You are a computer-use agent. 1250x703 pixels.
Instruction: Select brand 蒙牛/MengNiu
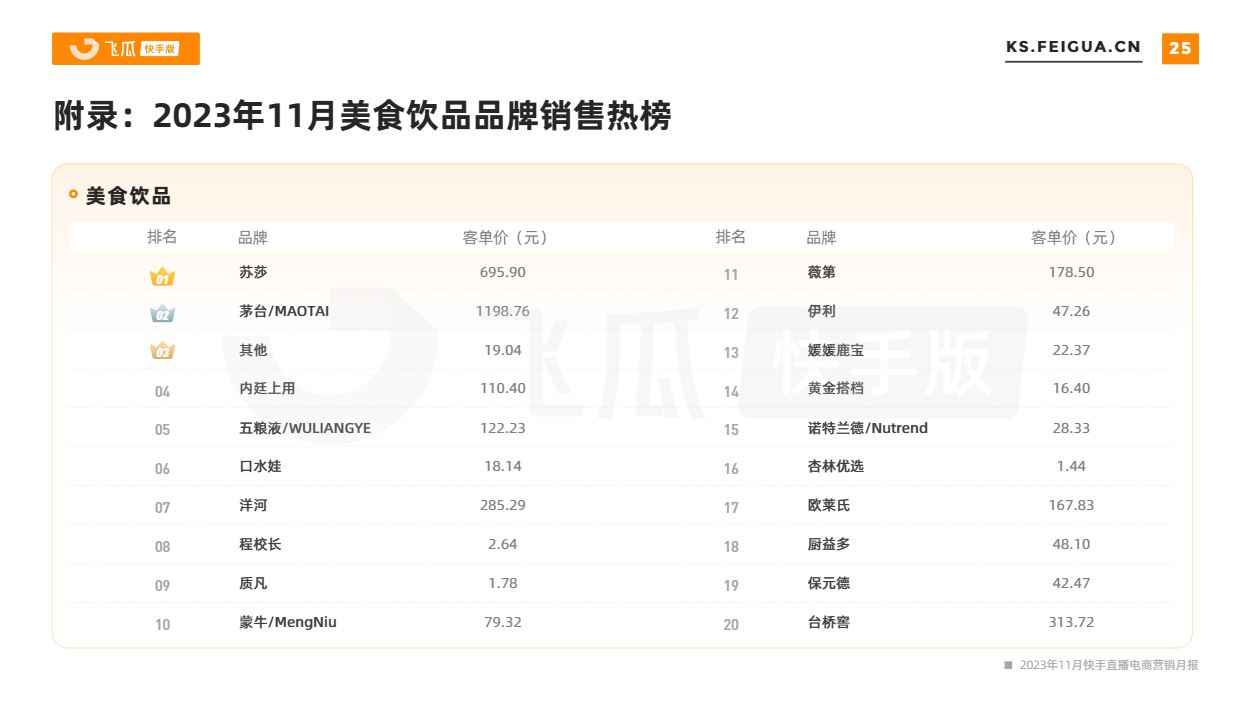click(x=288, y=622)
